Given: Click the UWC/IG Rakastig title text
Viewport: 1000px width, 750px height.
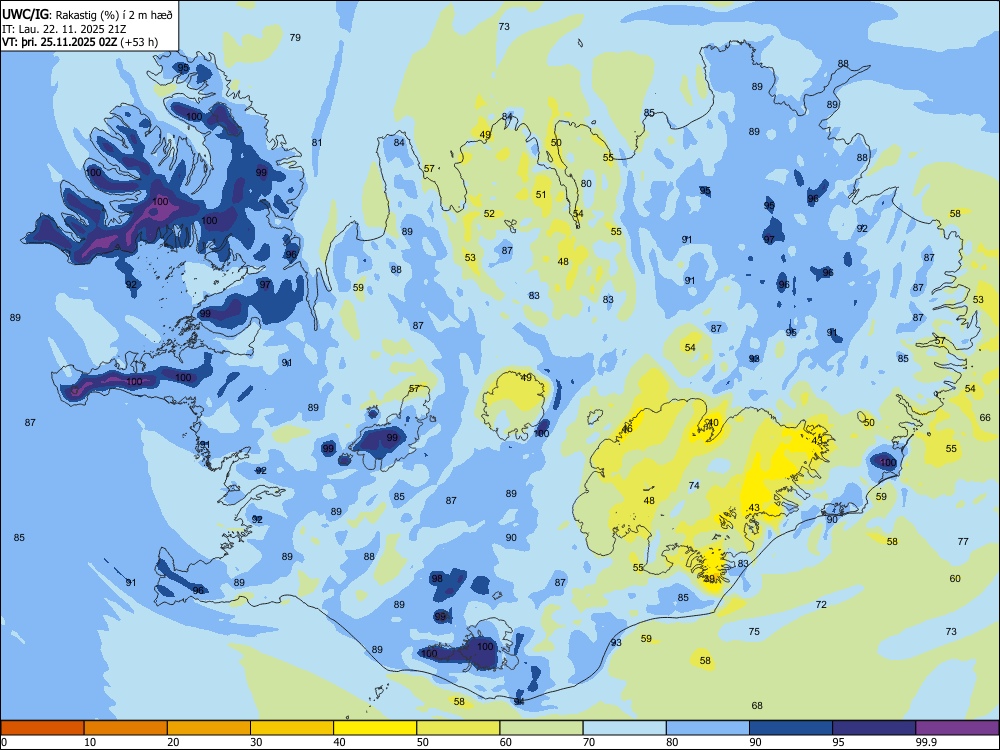Looking at the screenshot, I should 87,15.
